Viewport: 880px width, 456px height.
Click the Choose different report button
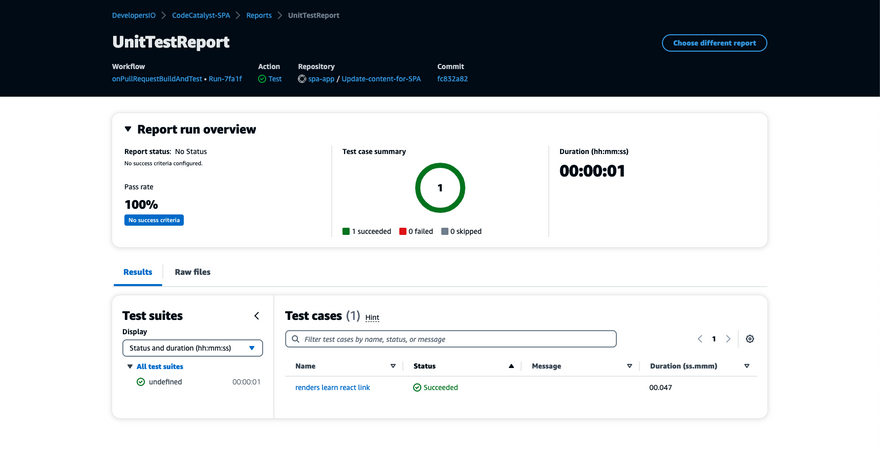tap(714, 43)
